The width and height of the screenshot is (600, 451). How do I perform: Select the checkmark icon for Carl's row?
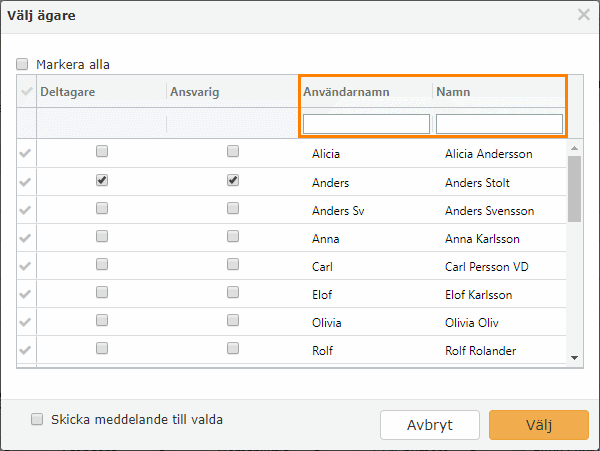point(25,266)
